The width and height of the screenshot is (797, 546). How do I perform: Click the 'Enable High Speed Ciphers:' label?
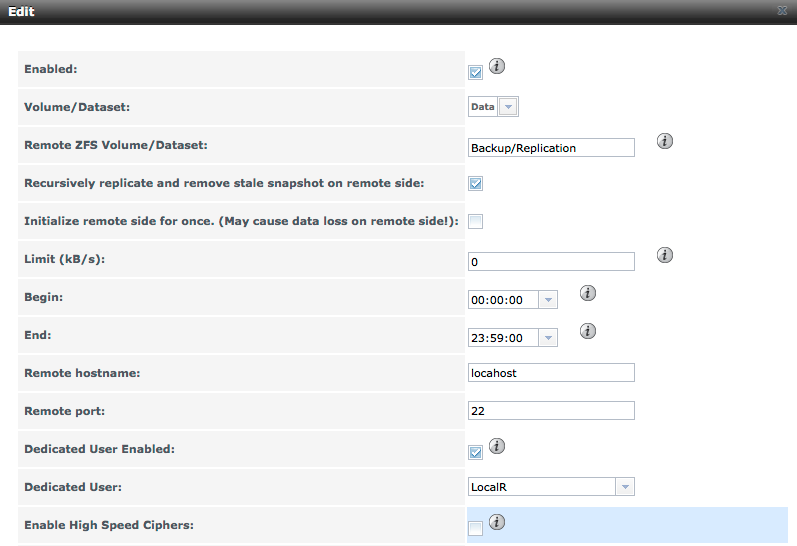[x=109, y=525]
